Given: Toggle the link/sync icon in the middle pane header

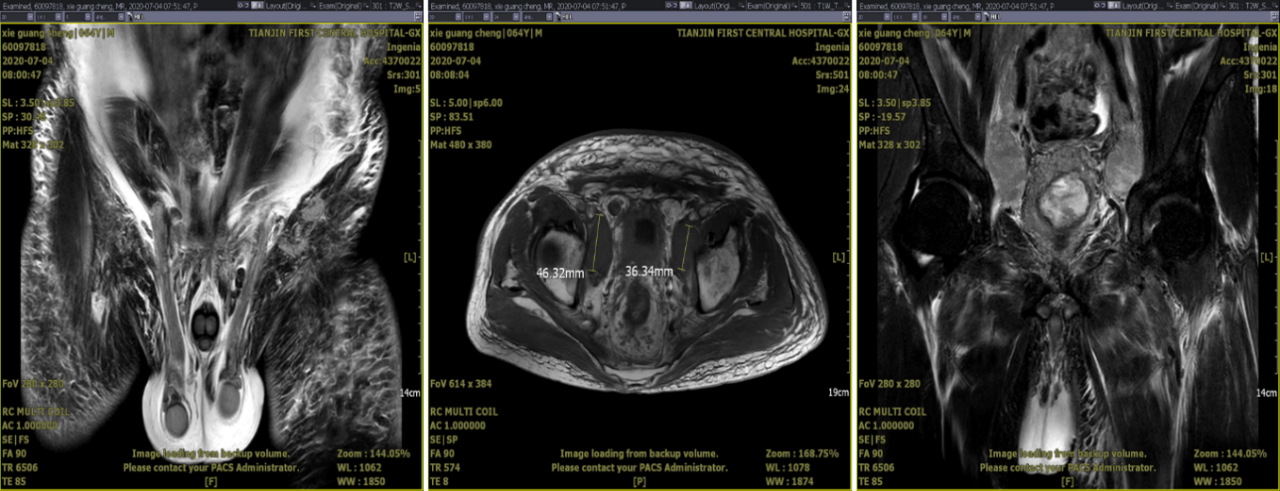Looking at the screenshot, I should 671,5.
